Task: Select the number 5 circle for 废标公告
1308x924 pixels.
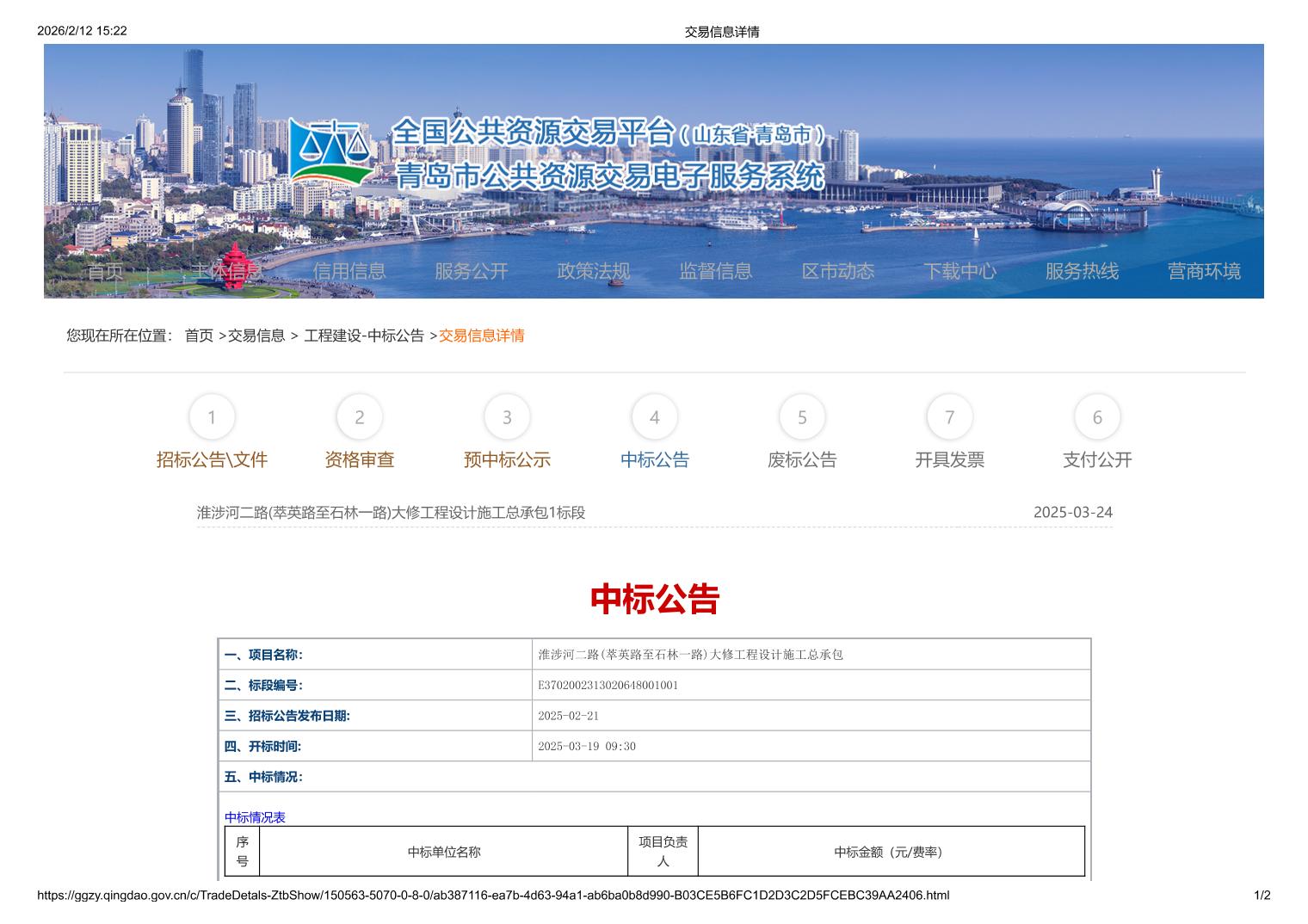Action: pos(802,417)
